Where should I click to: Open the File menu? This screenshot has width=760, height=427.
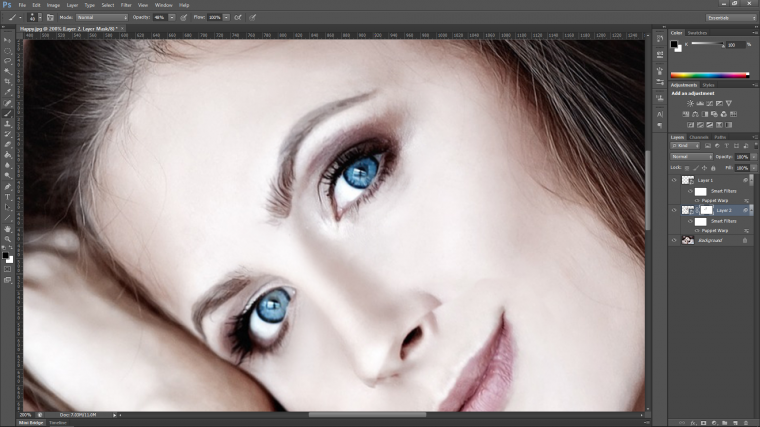pyautogui.click(x=22, y=5)
